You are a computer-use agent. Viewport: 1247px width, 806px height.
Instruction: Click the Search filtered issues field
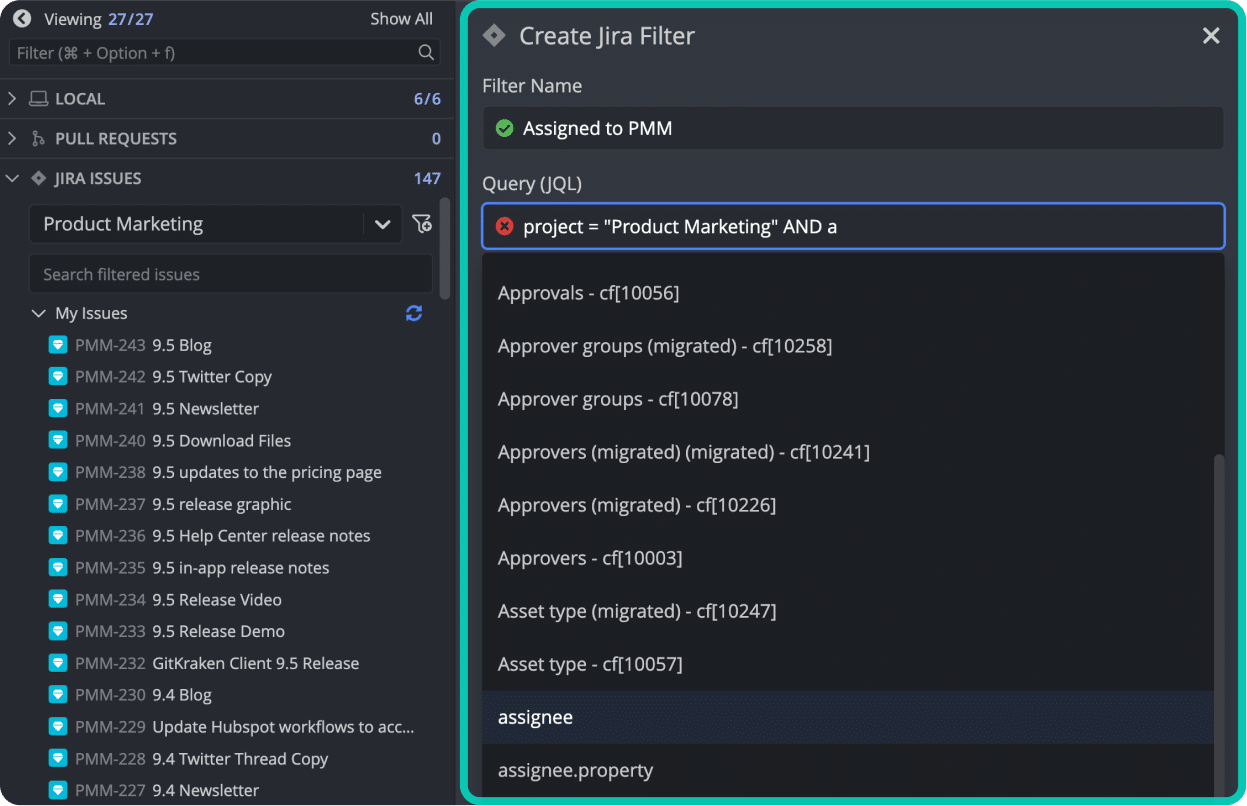click(x=230, y=274)
